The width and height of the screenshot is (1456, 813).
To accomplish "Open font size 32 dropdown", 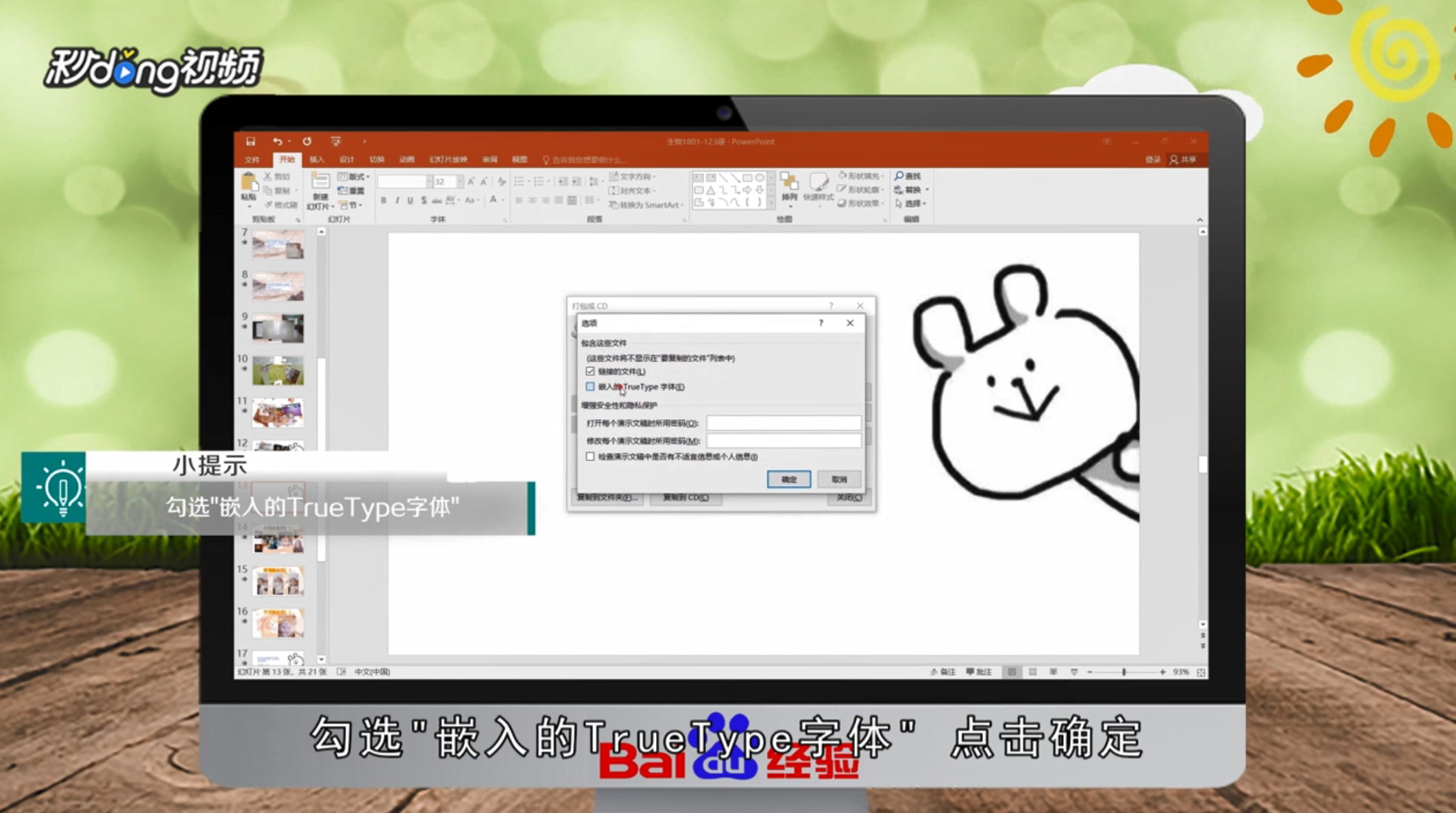I will coord(460,182).
